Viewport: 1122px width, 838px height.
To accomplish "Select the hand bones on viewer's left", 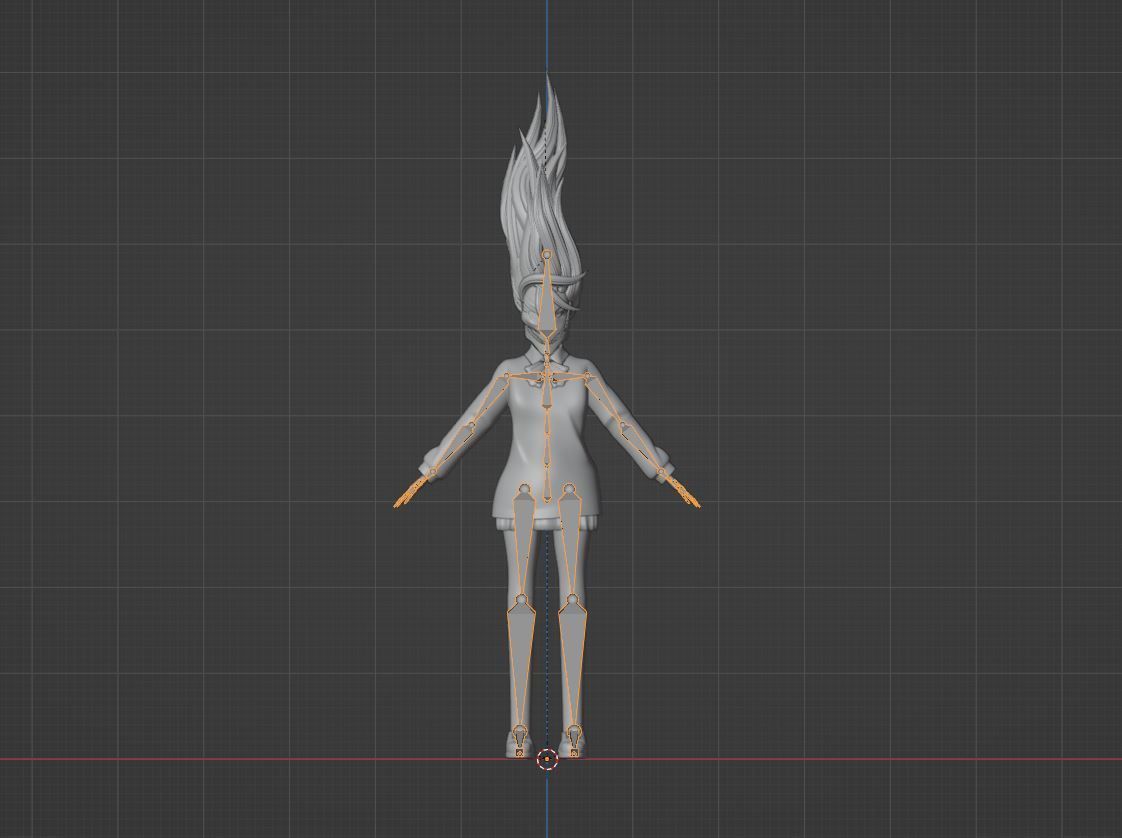I will coord(411,492).
